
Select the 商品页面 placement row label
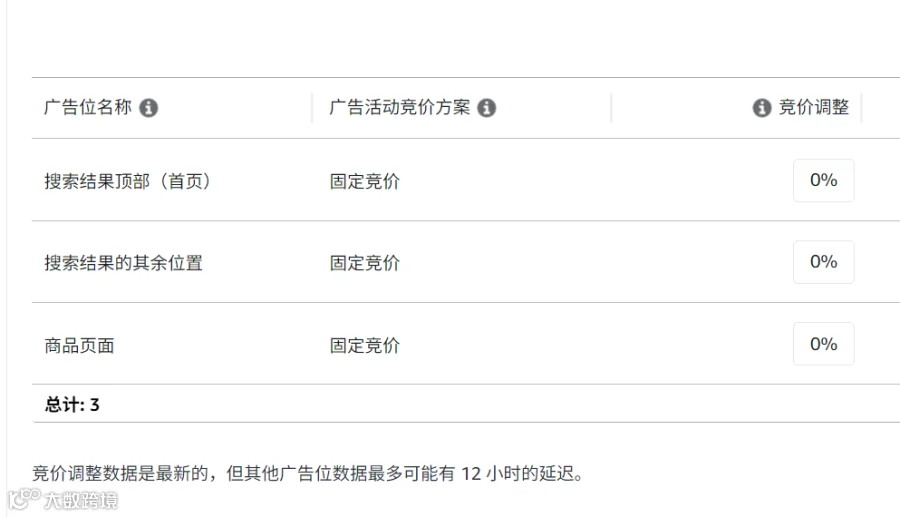(79, 346)
